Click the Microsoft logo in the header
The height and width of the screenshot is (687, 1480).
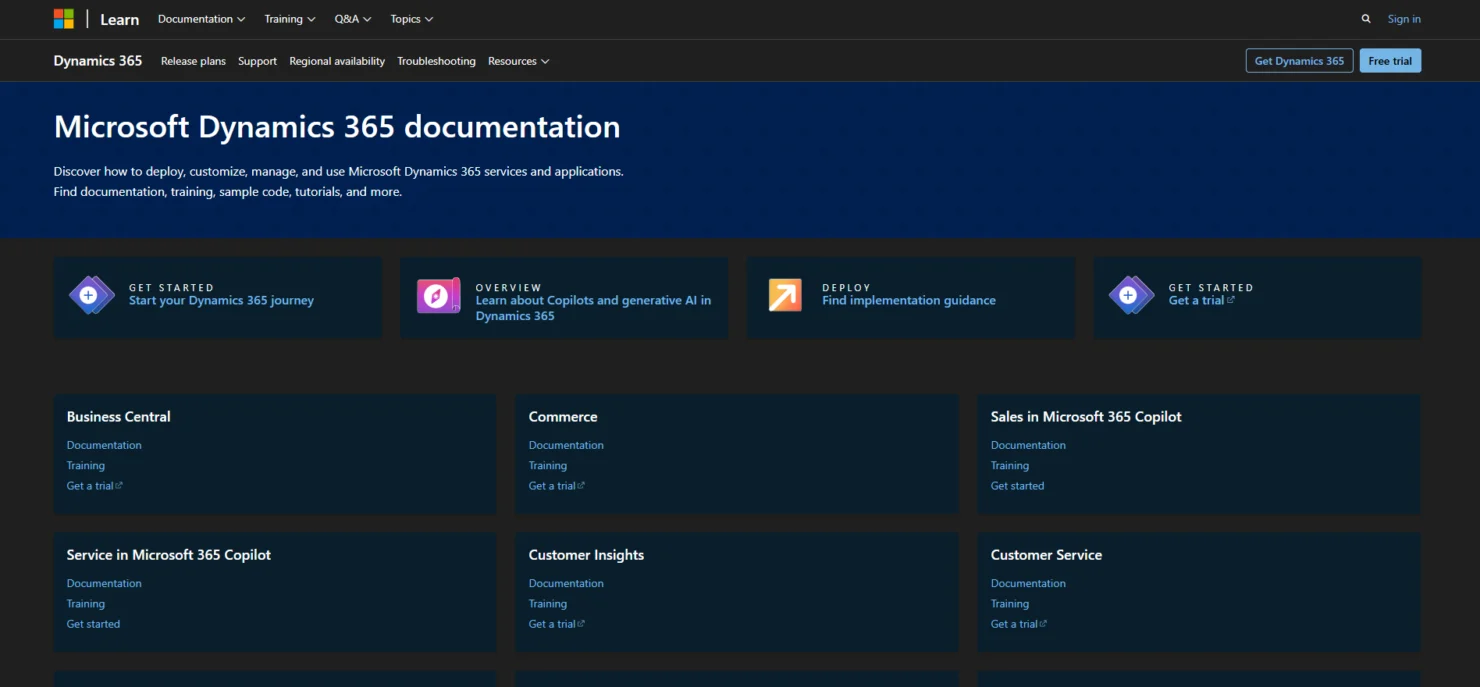(64, 18)
